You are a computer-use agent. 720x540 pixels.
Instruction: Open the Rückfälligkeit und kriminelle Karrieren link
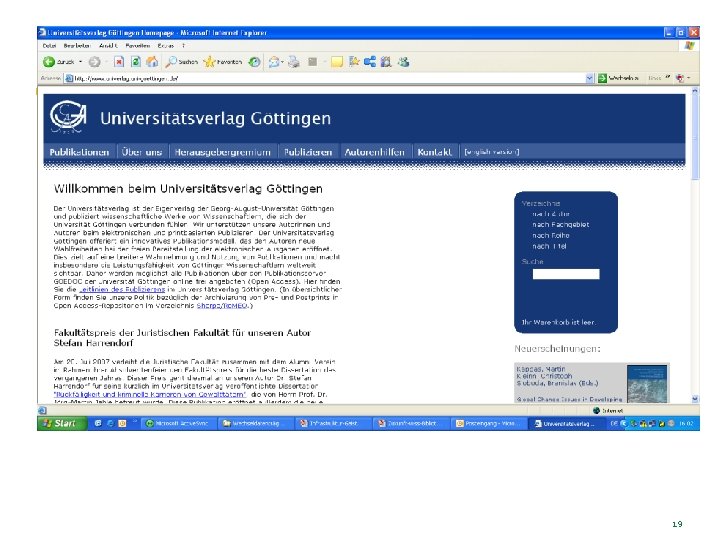click(150, 394)
